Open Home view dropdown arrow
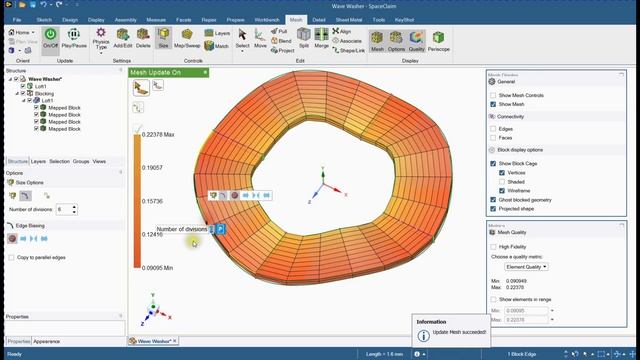Screen dimensions: 640x360 (x=33, y=33)
